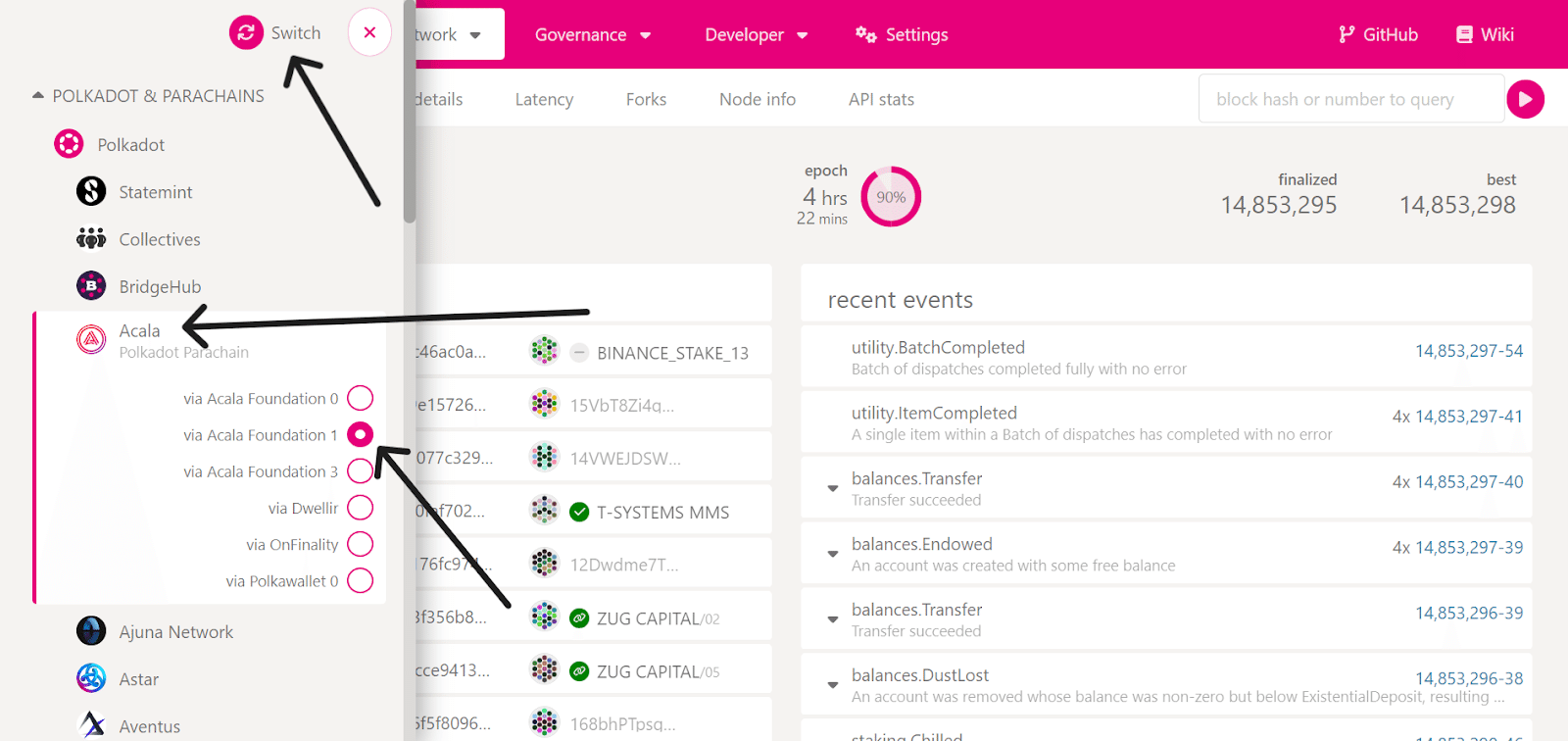1568x741 pixels.
Task: Expand the balances.Endowed event details
Action: [x=832, y=554]
